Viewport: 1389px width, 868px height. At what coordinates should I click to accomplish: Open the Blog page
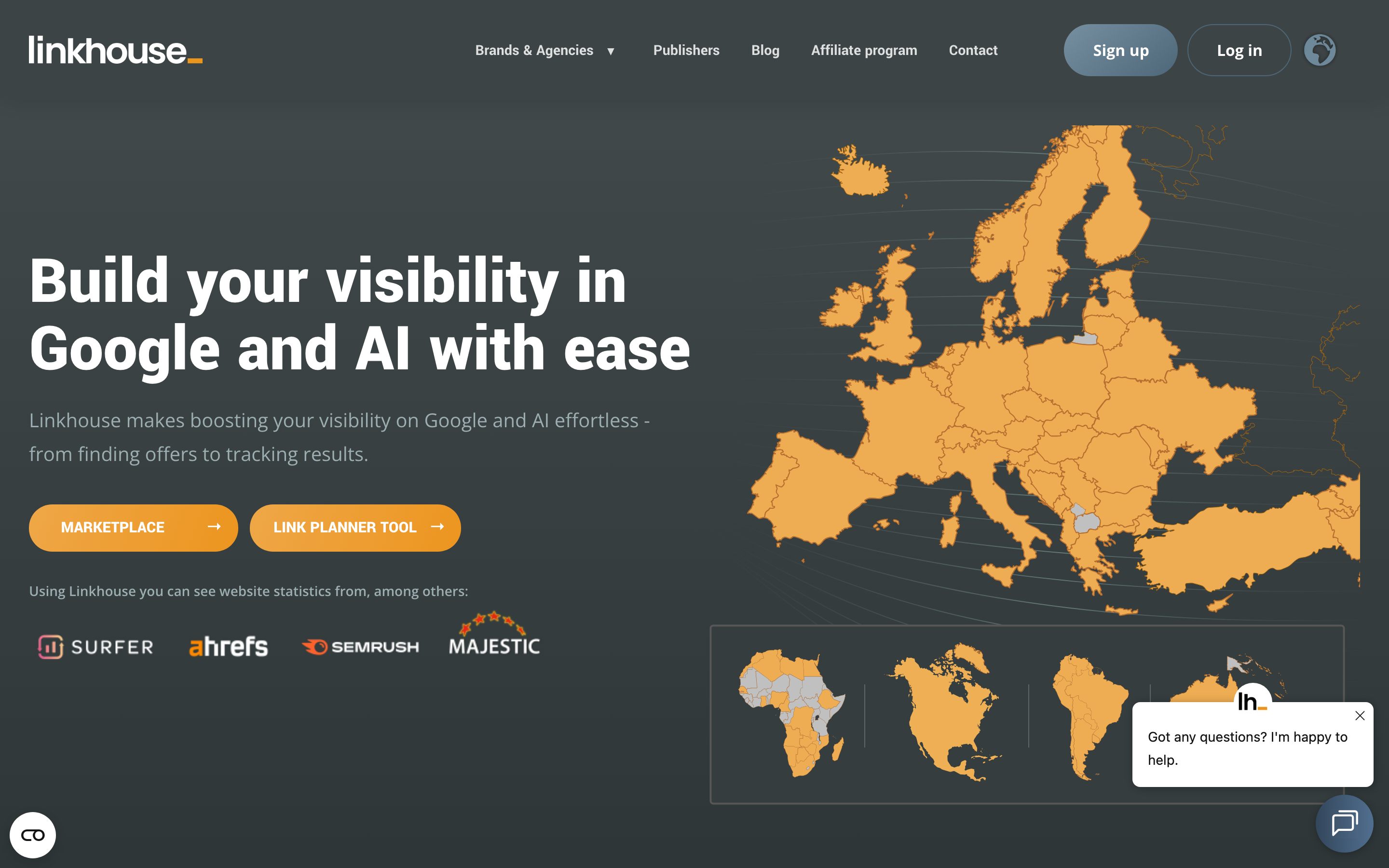[765, 51]
